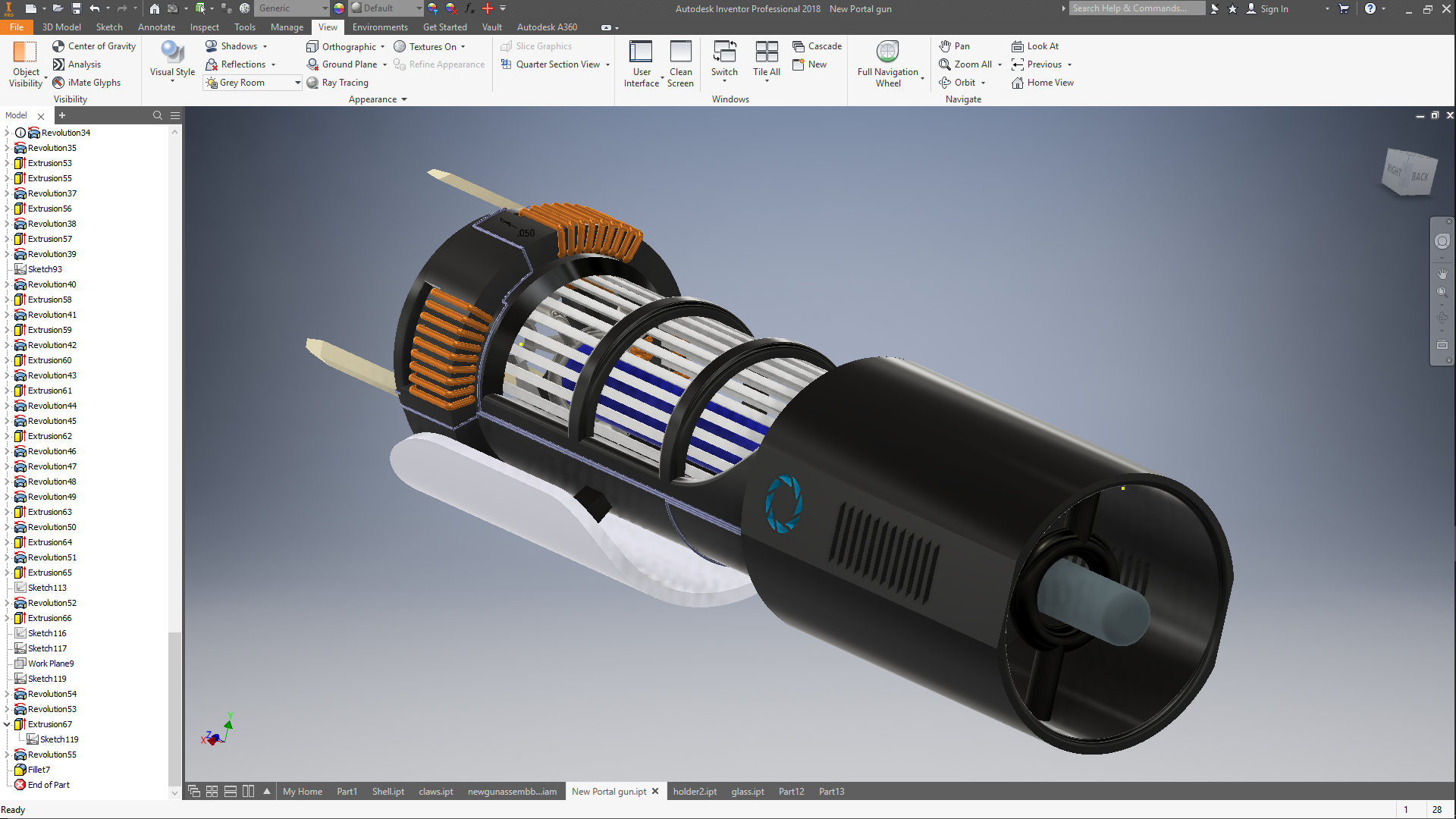1456x819 pixels.
Task: Click the Switch windows button
Action: click(x=724, y=61)
